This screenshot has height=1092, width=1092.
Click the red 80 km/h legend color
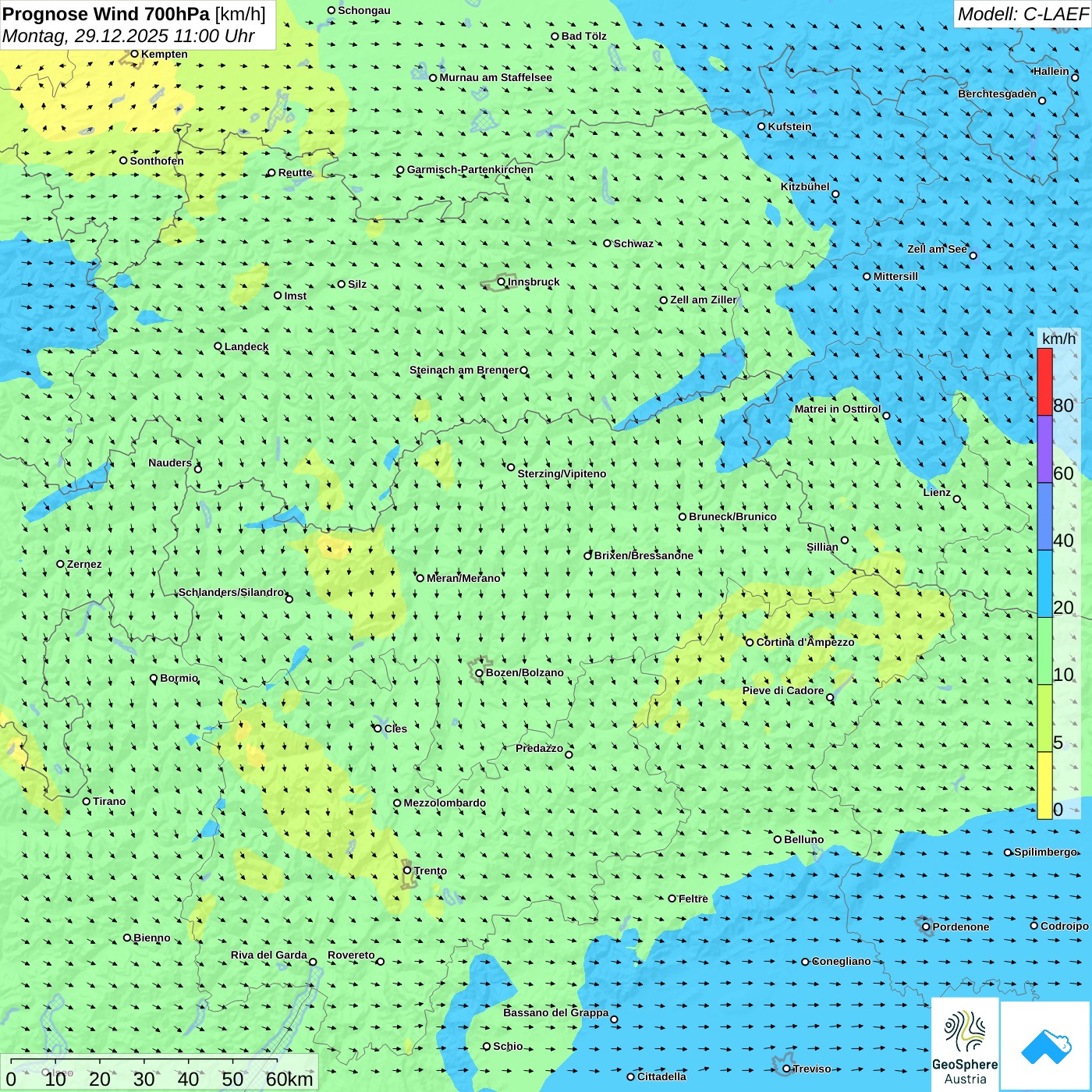[1044, 381]
